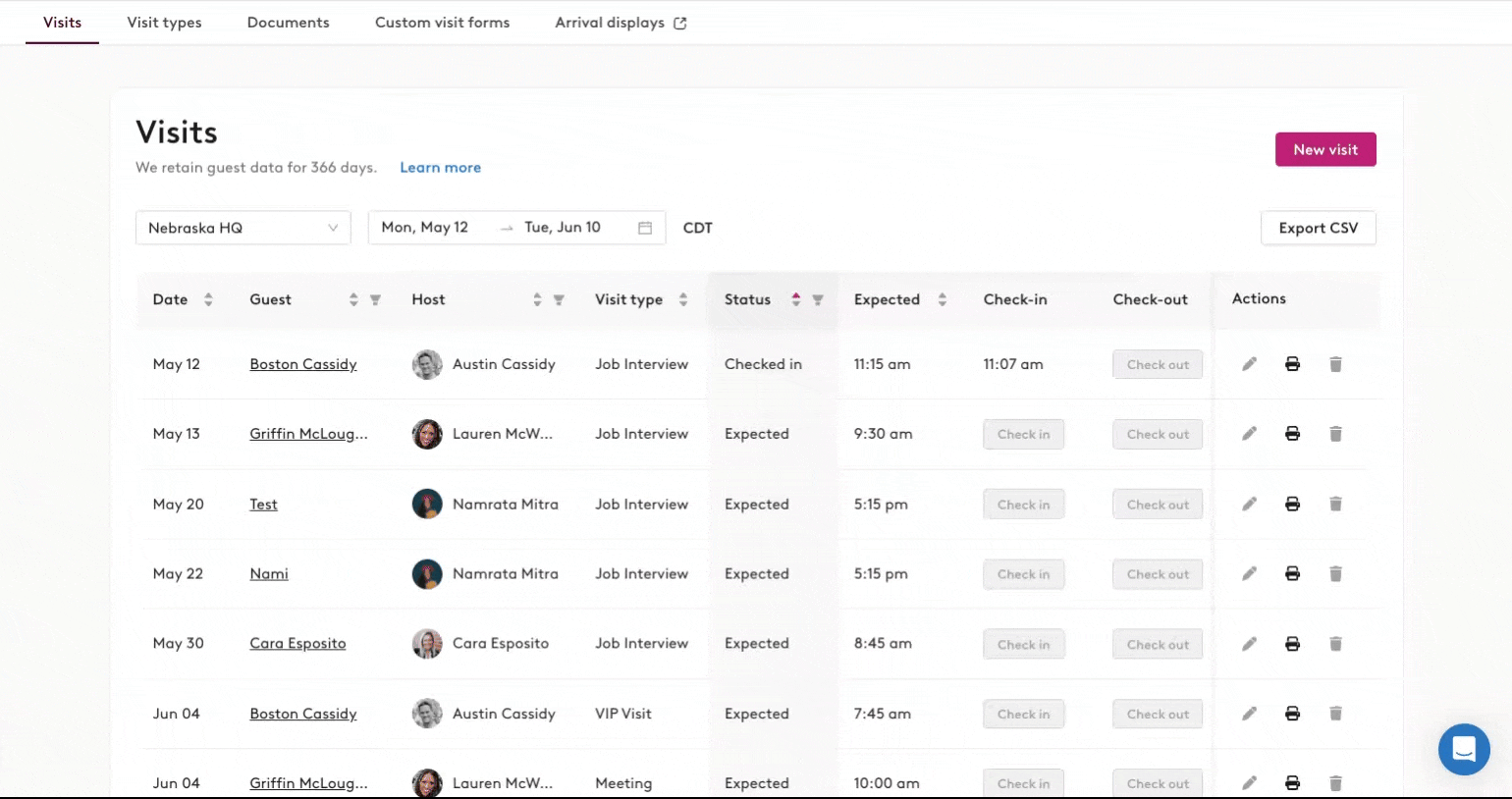Switch to the Visits tab

62,23
